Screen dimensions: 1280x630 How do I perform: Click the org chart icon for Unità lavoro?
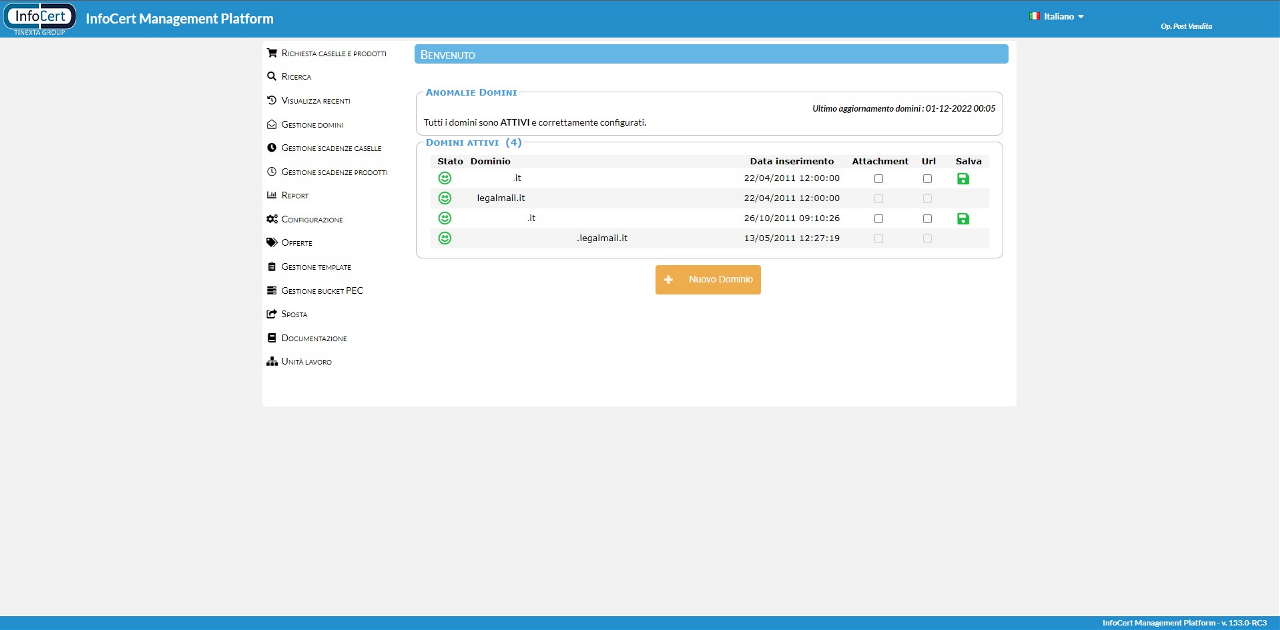(272, 361)
